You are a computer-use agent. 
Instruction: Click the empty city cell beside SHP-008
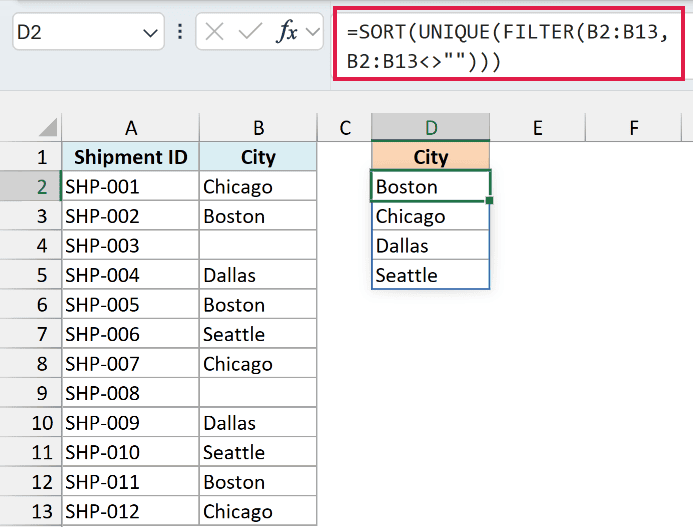[x=258, y=393]
